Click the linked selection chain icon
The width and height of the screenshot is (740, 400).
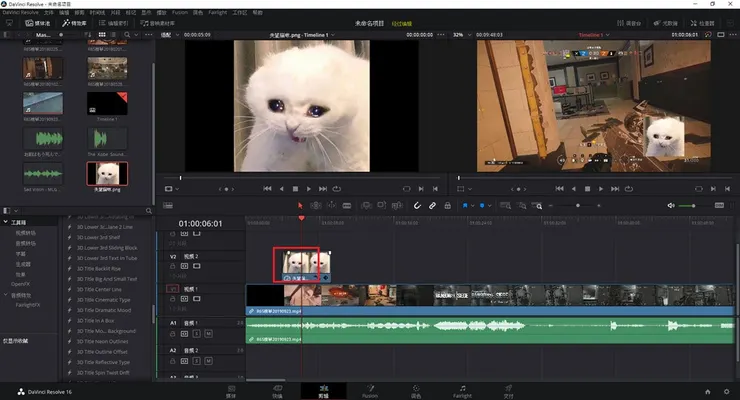click(x=432, y=205)
